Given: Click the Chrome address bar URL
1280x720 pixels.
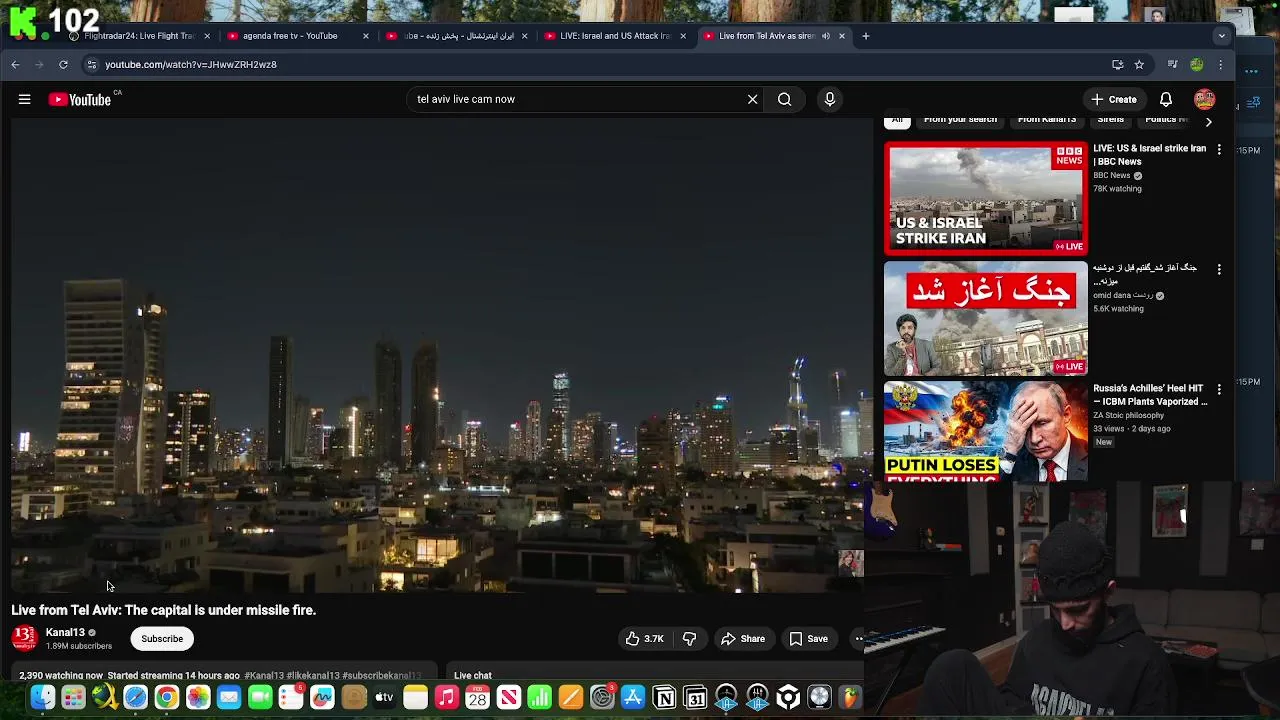Looking at the screenshot, I should [x=191, y=64].
